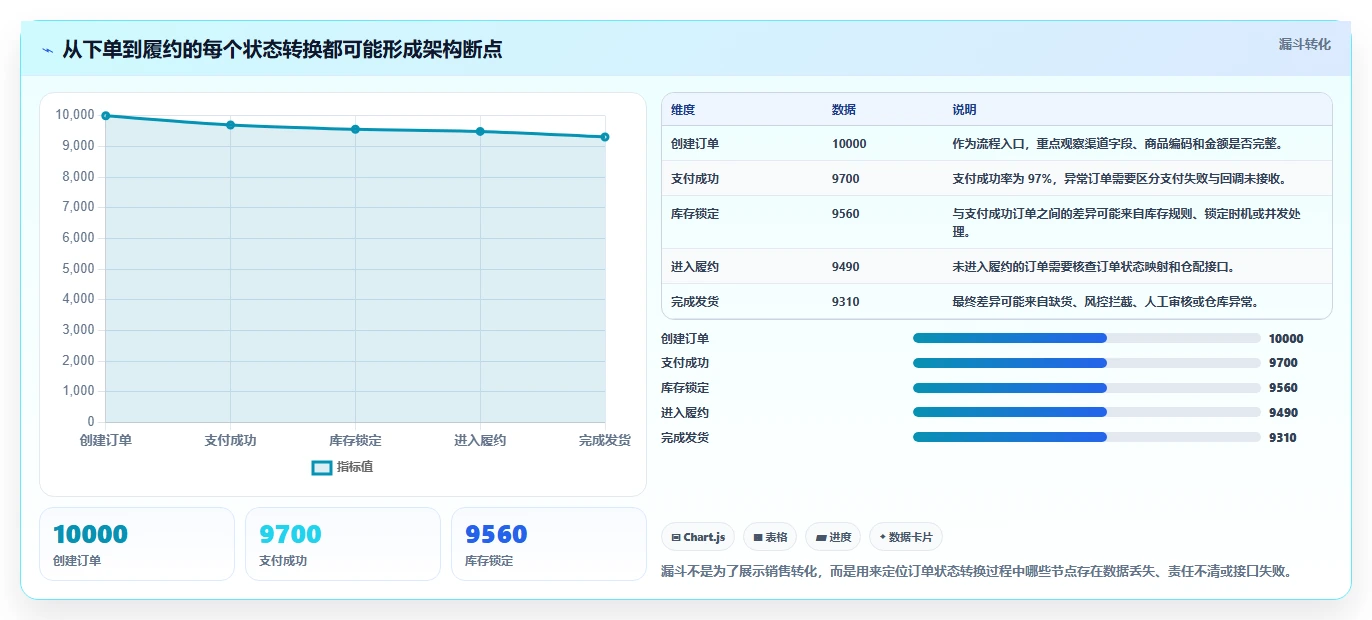Click the 9700 value in the table
The height and width of the screenshot is (620, 1372).
click(846, 179)
